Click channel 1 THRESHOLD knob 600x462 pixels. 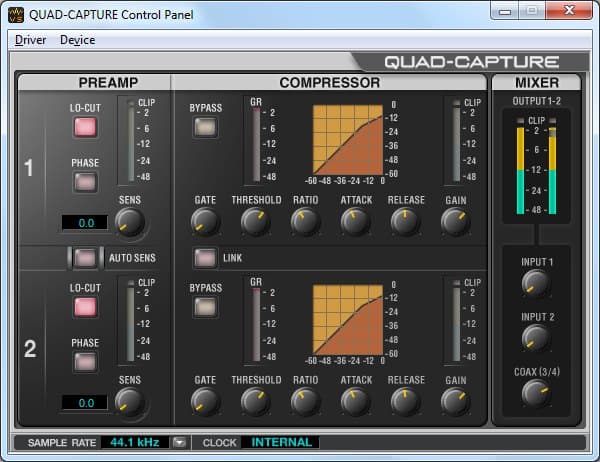[x=256, y=222]
